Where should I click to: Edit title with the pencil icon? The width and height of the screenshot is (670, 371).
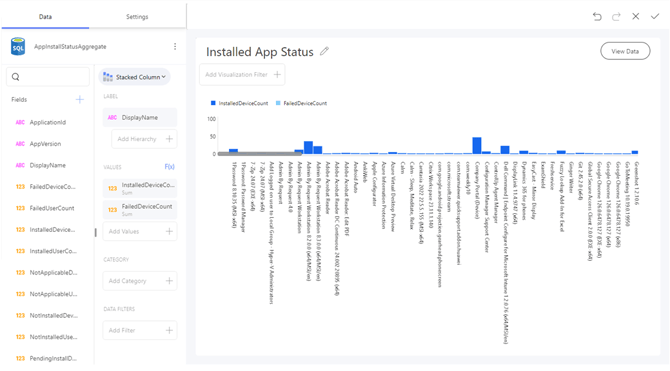324,51
